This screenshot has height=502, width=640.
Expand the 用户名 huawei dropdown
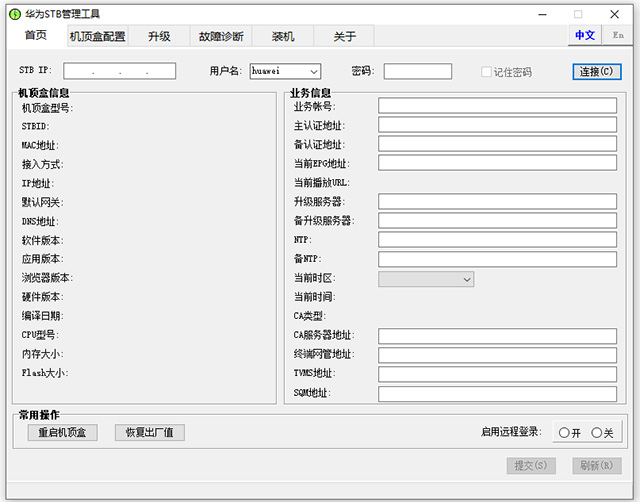tap(313, 71)
